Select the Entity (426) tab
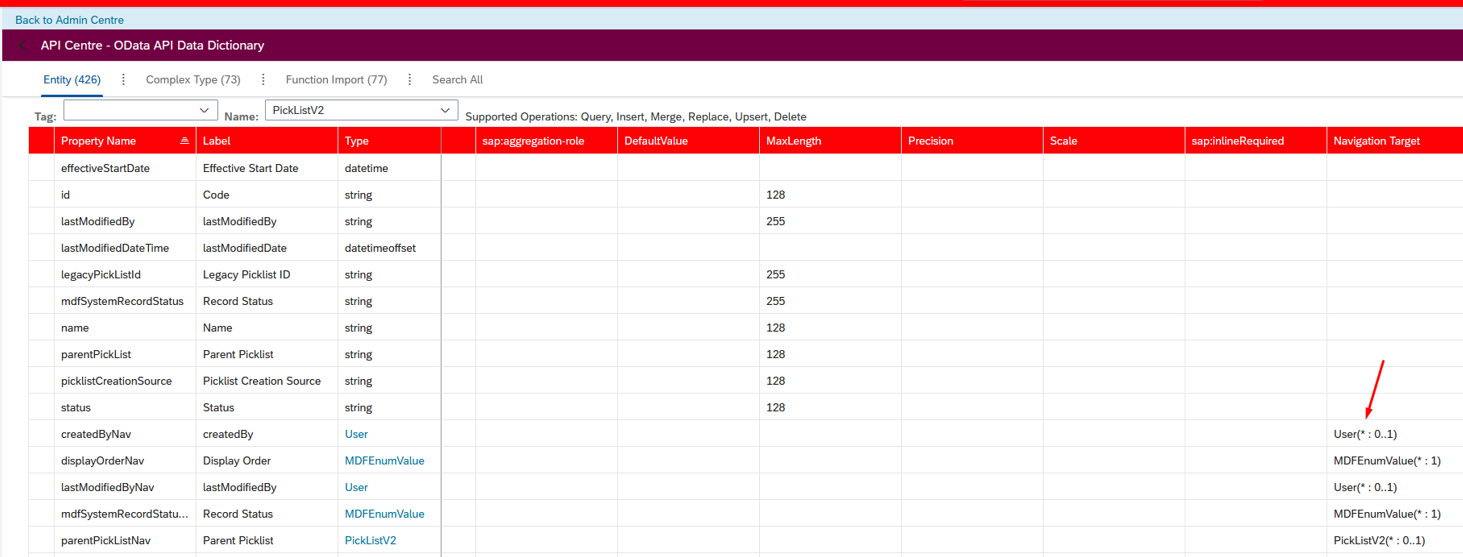Viewport: 1463px width, 557px height. (72, 80)
